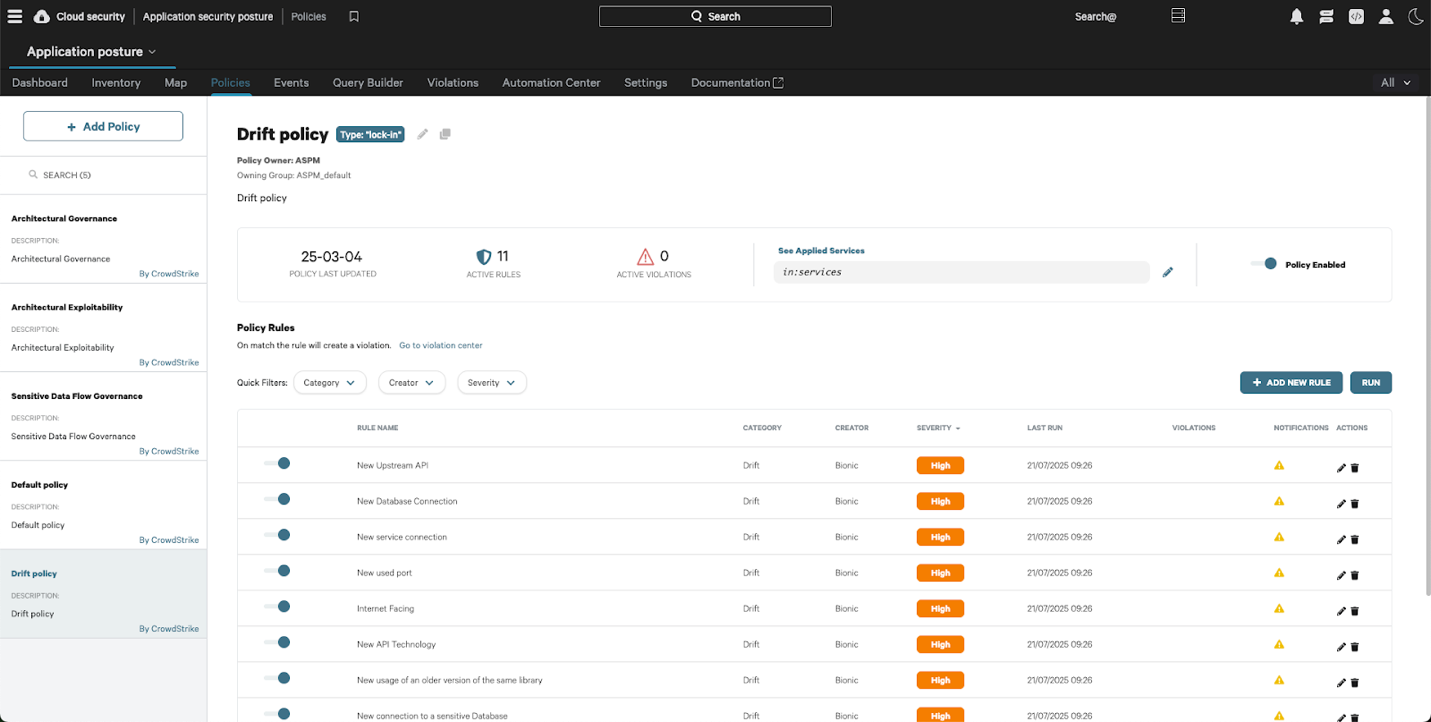
Task: Click the bookmark icon beside Policies breadcrumb
Action: (354, 17)
